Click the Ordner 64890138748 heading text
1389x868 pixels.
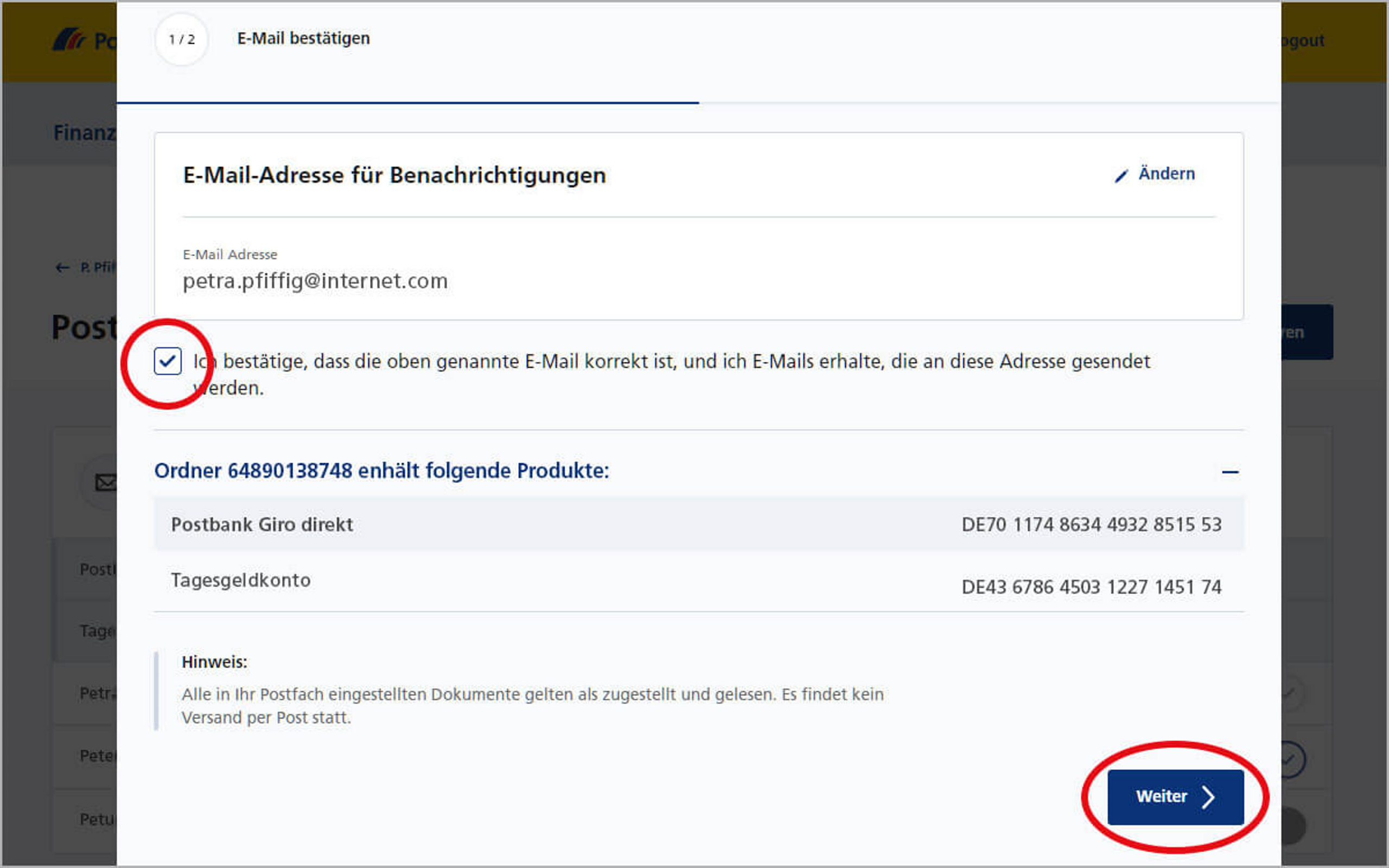(x=381, y=471)
